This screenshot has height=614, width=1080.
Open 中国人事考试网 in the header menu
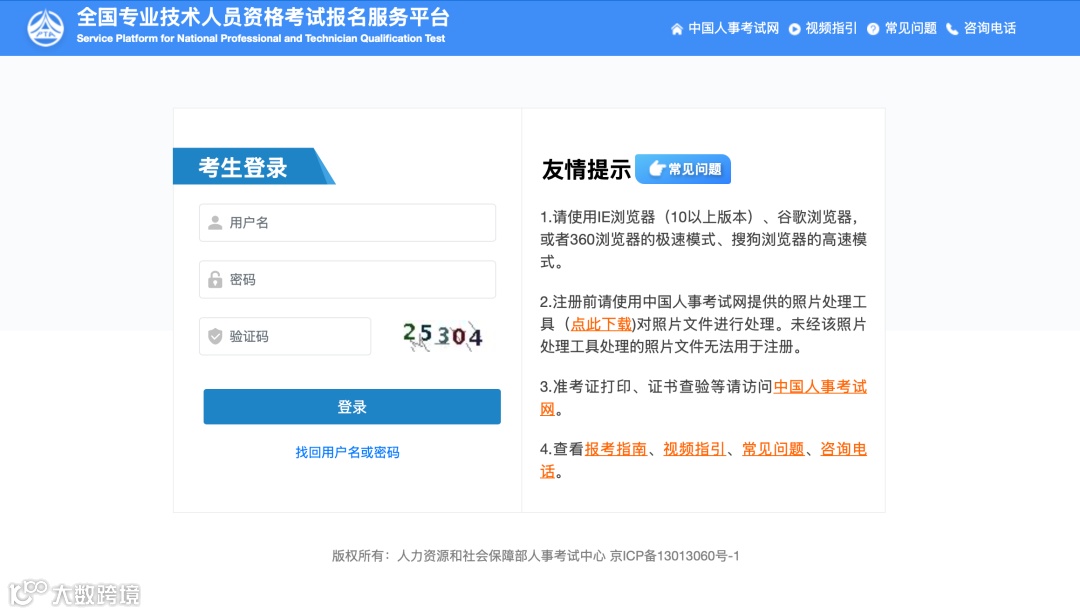click(x=734, y=28)
